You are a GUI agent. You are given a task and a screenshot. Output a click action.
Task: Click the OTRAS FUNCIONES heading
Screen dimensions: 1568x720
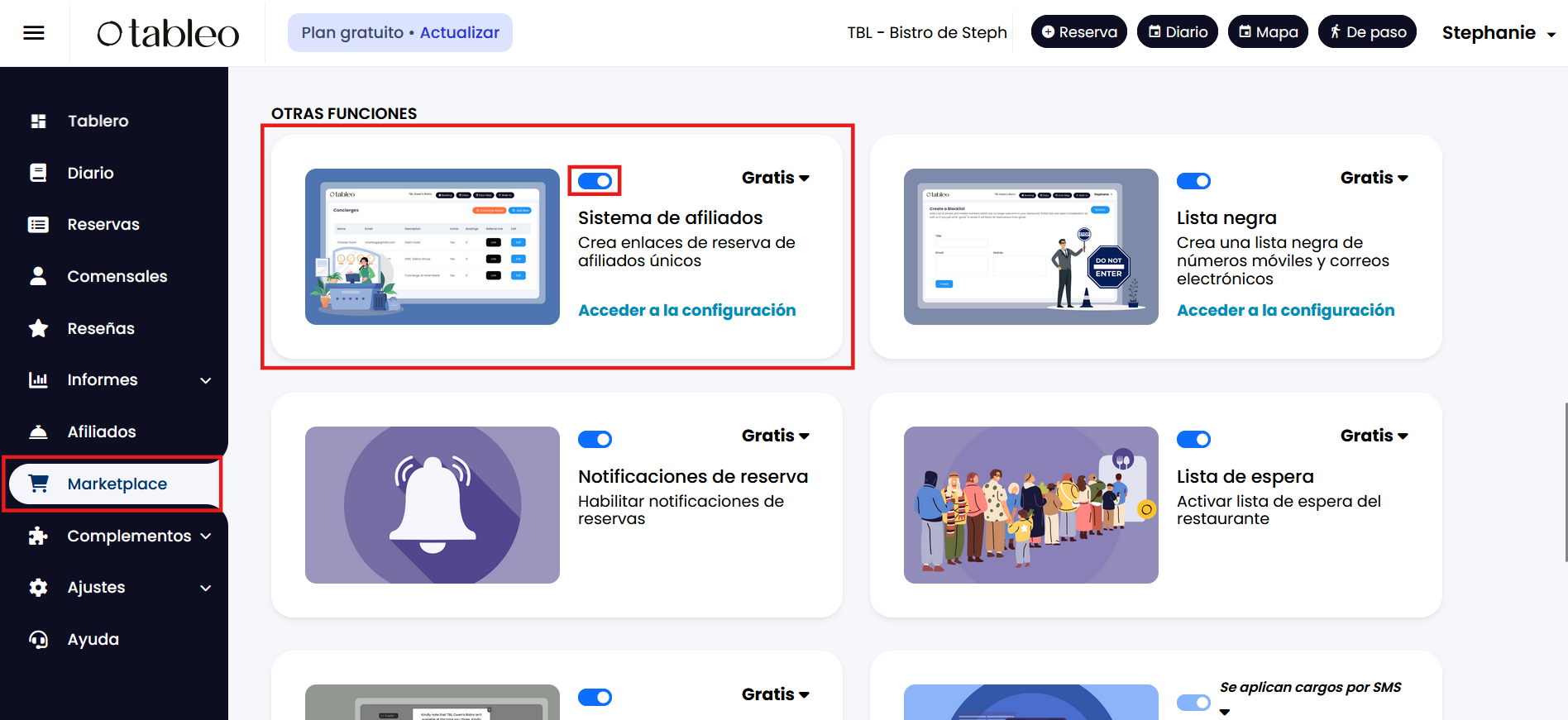point(344,113)
